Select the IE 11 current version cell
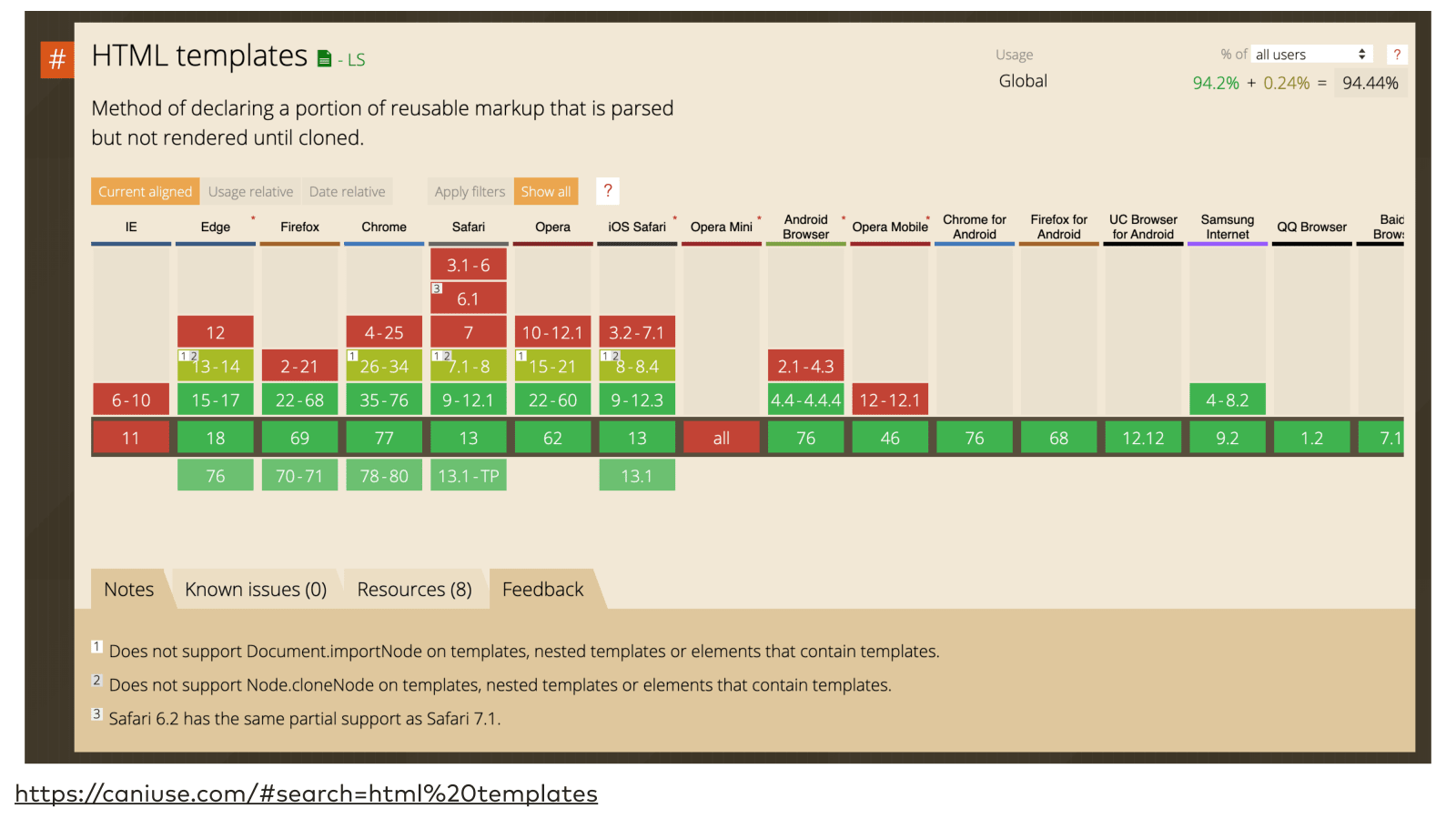The width and height of the screenshot is (1456, 819). pos(131,438)
